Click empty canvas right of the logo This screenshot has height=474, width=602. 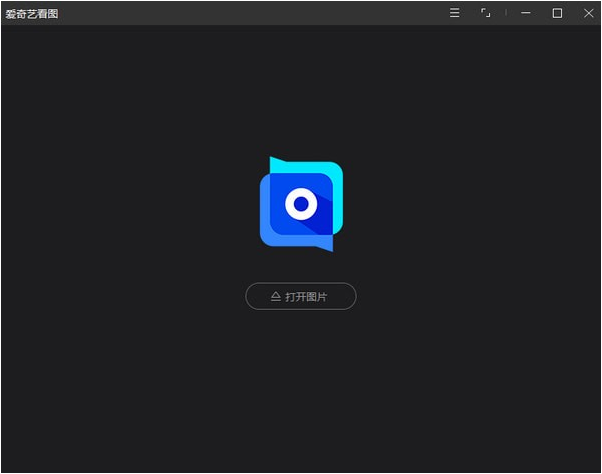point(470,205)
